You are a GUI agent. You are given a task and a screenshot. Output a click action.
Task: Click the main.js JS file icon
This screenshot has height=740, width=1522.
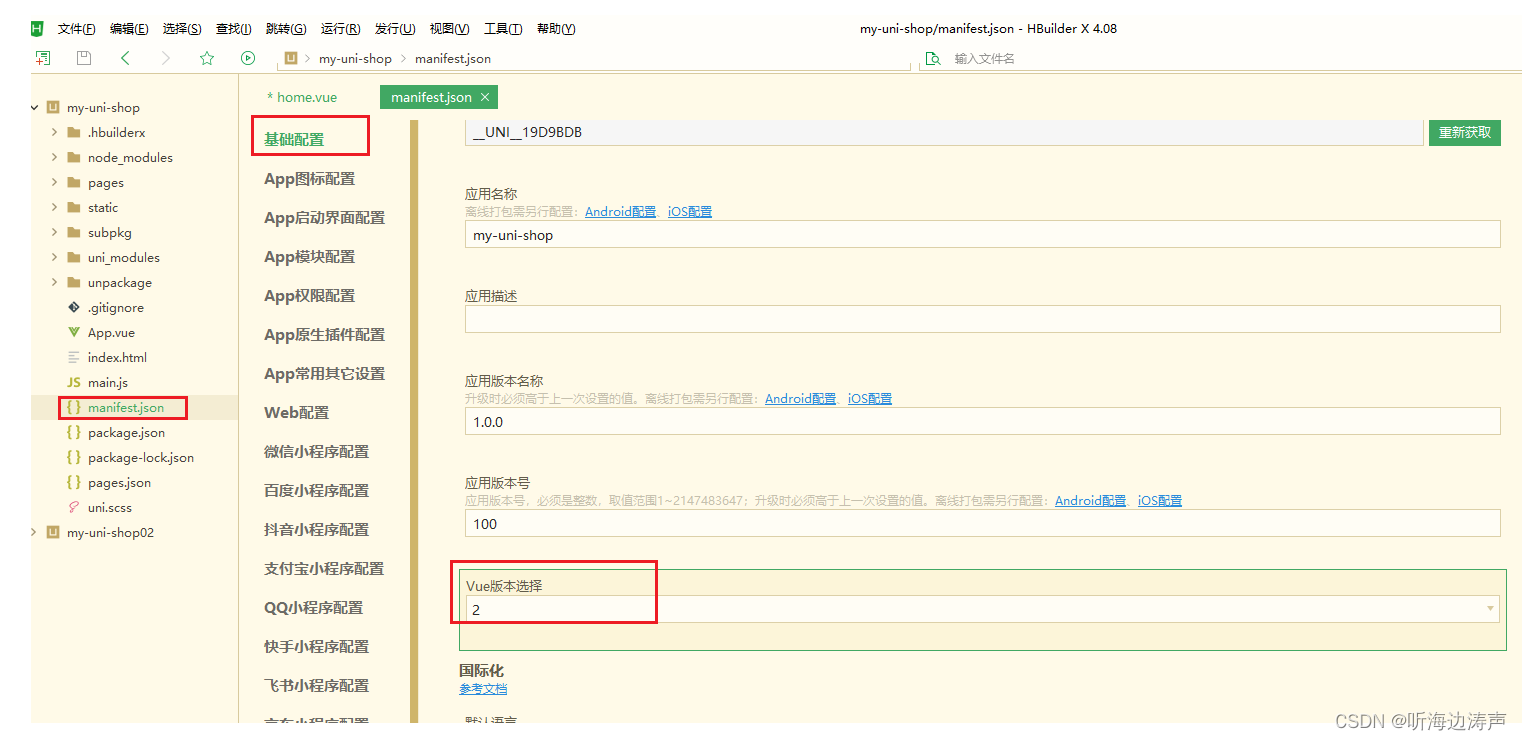73,382
